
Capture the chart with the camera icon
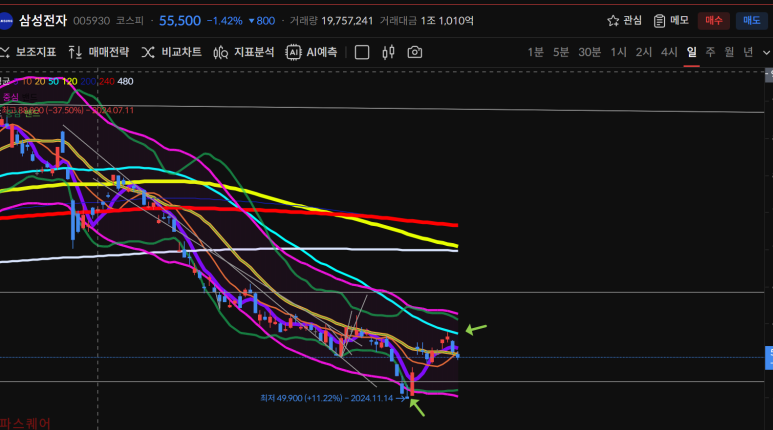coord(415,52)
